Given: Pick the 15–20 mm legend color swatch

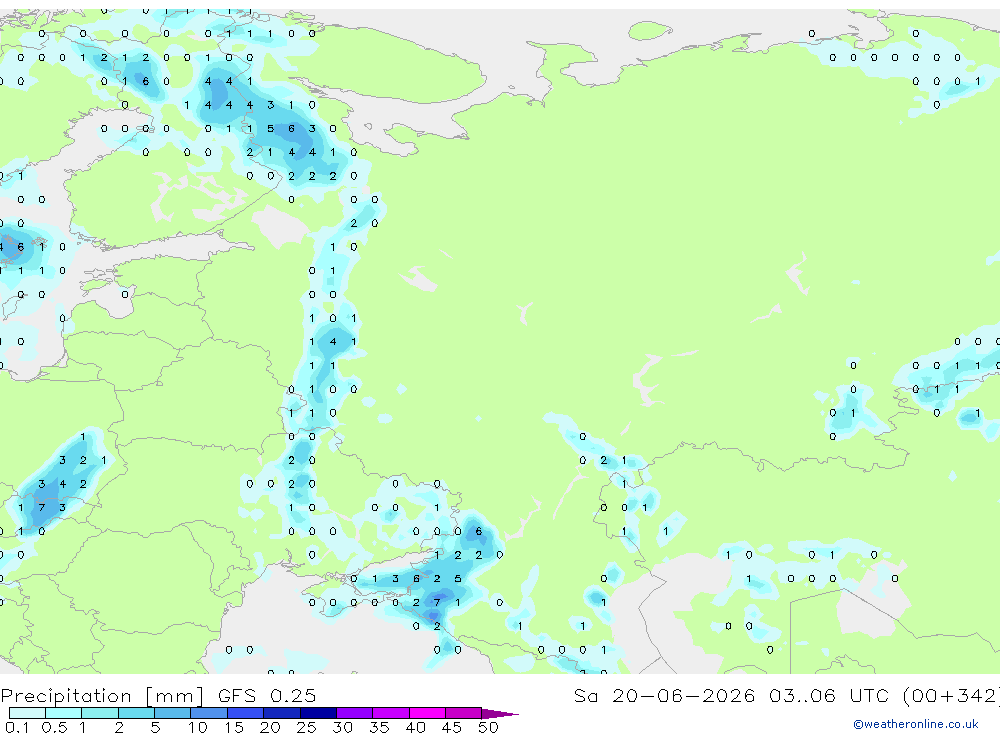Looking at the screenshot, I should click(246, 713).
